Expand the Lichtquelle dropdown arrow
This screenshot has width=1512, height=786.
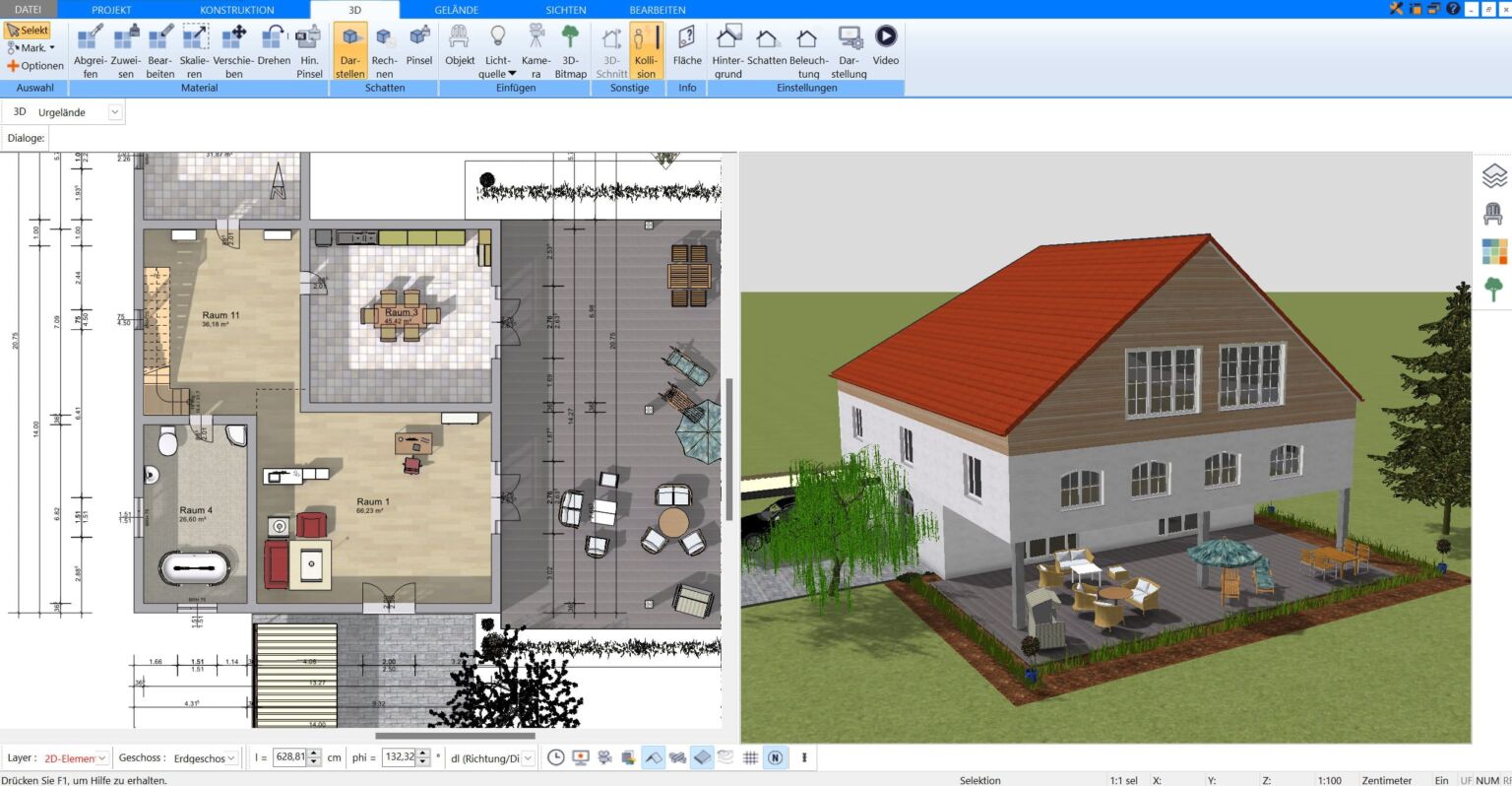pyautogui.click(x=511, y=73)
